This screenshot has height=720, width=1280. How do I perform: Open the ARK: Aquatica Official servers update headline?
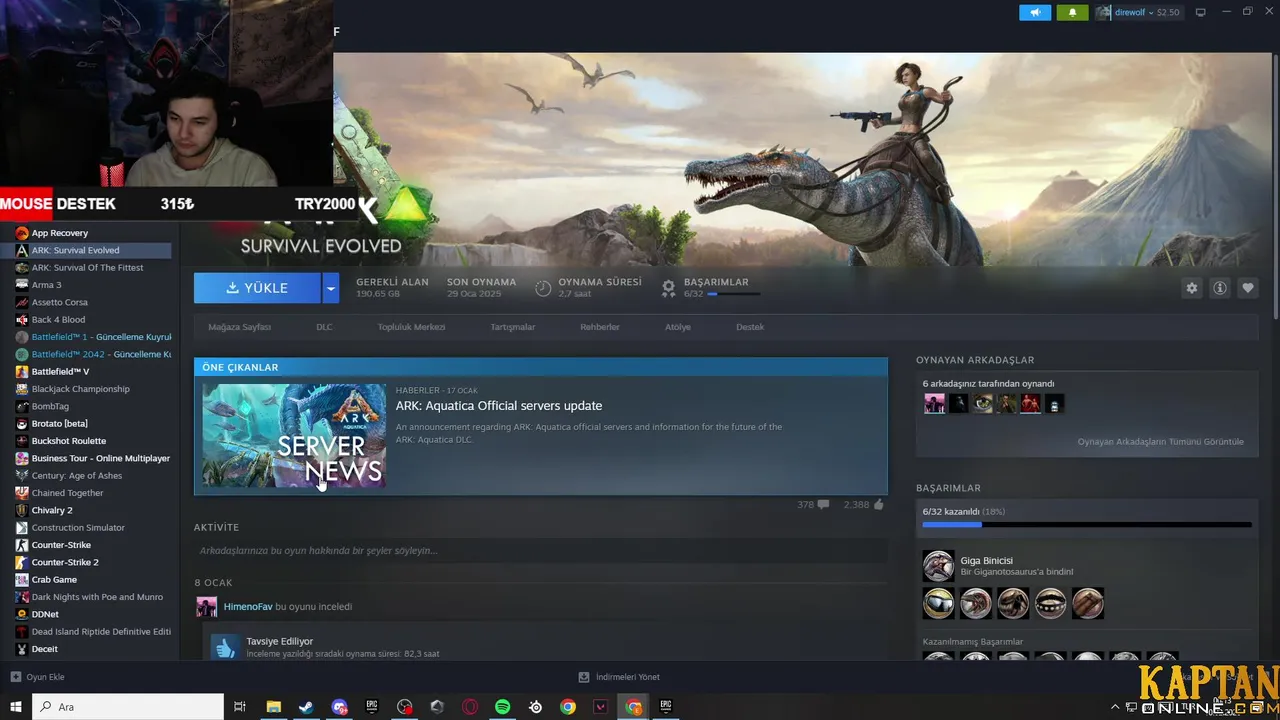coord(498,406)
